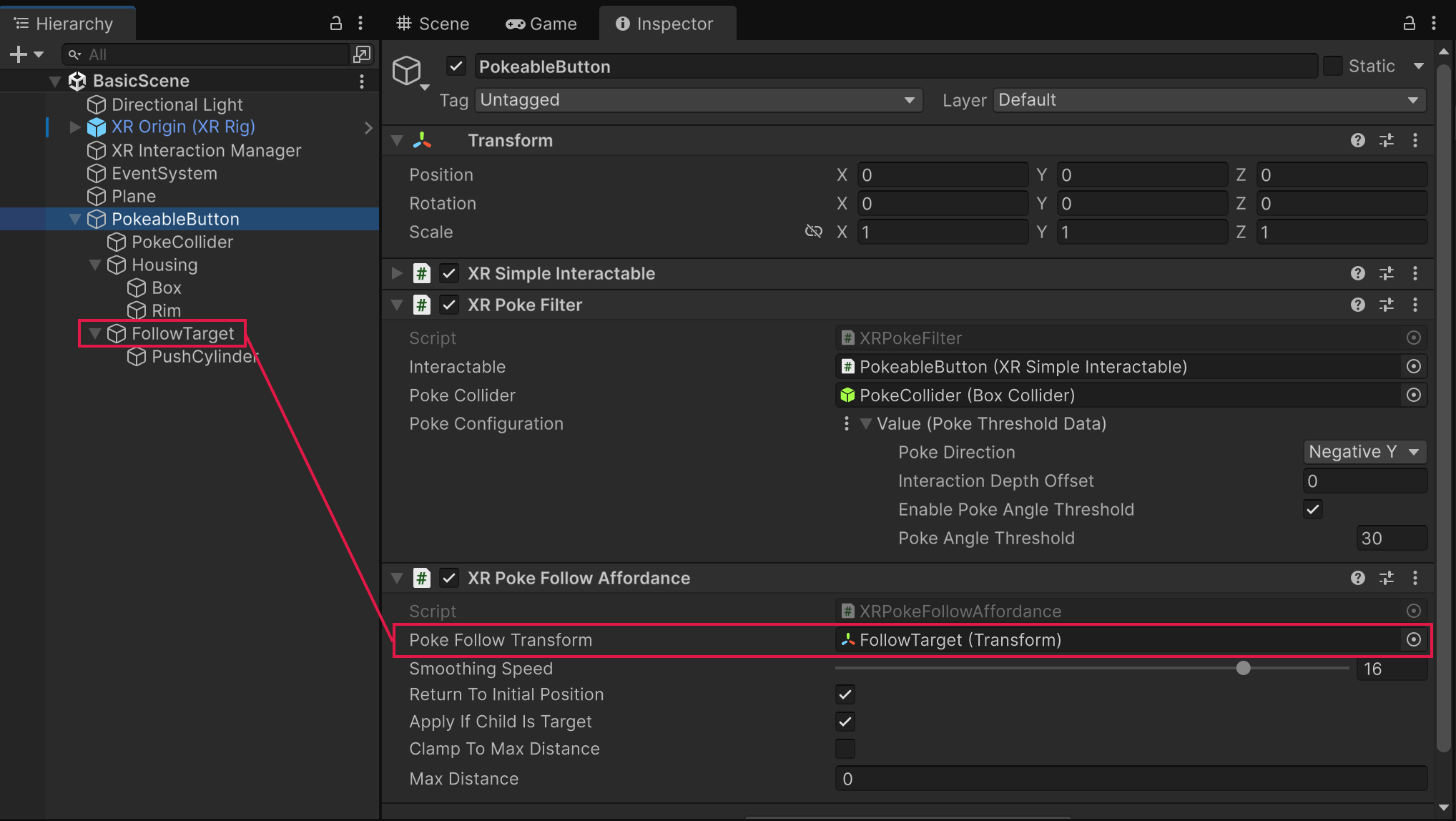1456x821 pixels.
Task: Select Directional Light in Hierarchy
Action: click(177, 104)
